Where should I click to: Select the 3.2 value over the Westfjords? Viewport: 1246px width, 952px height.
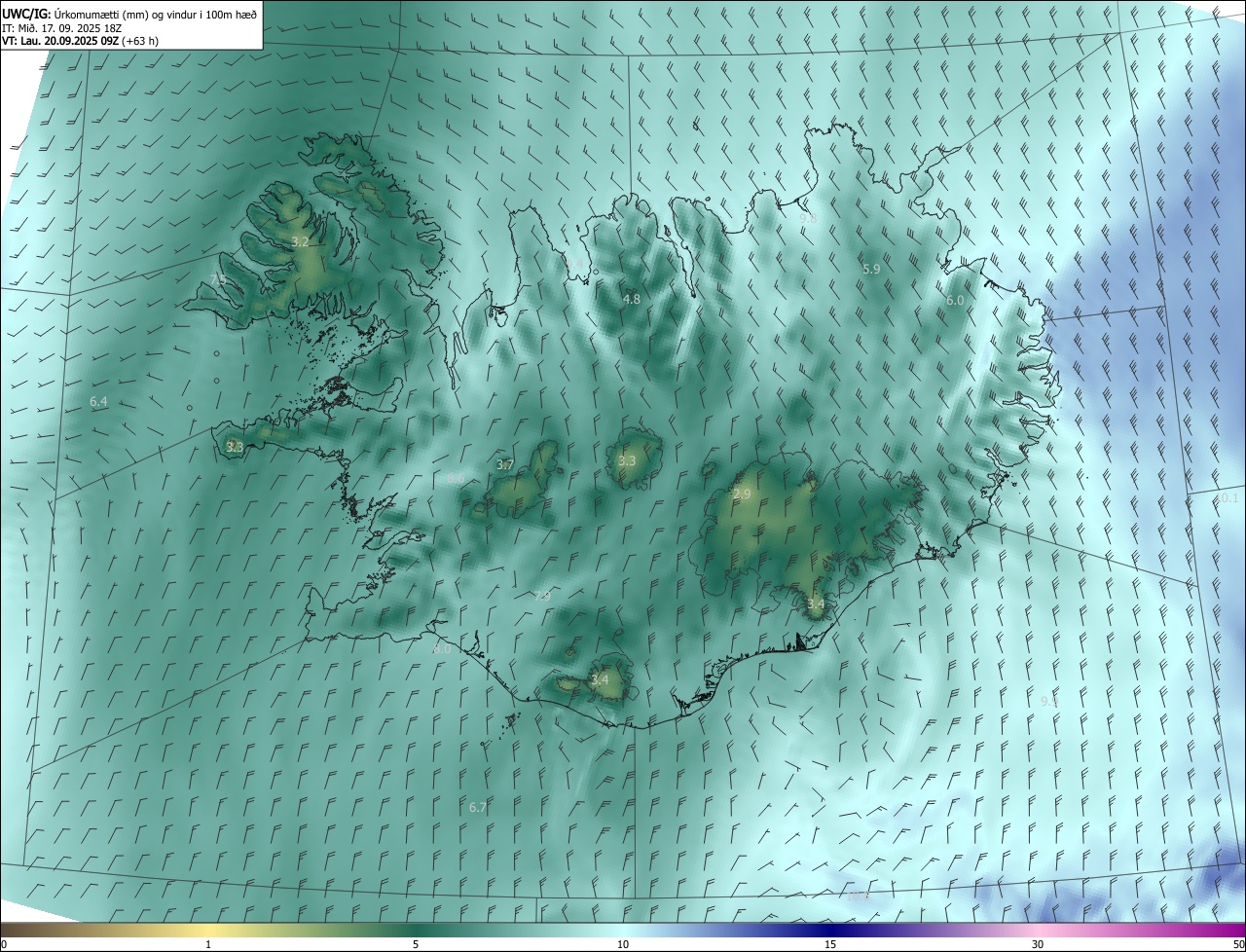pyautogui.click(x=301, y=241)
